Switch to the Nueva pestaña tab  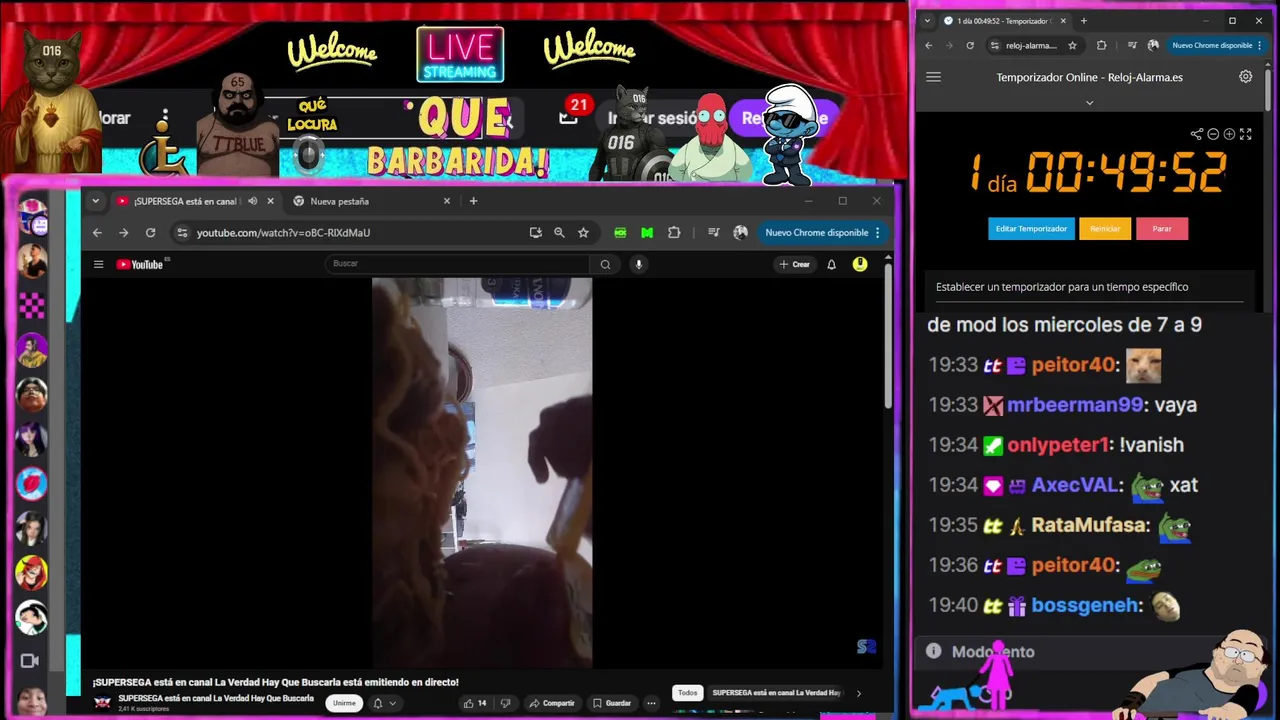click(x=371, y=201)
